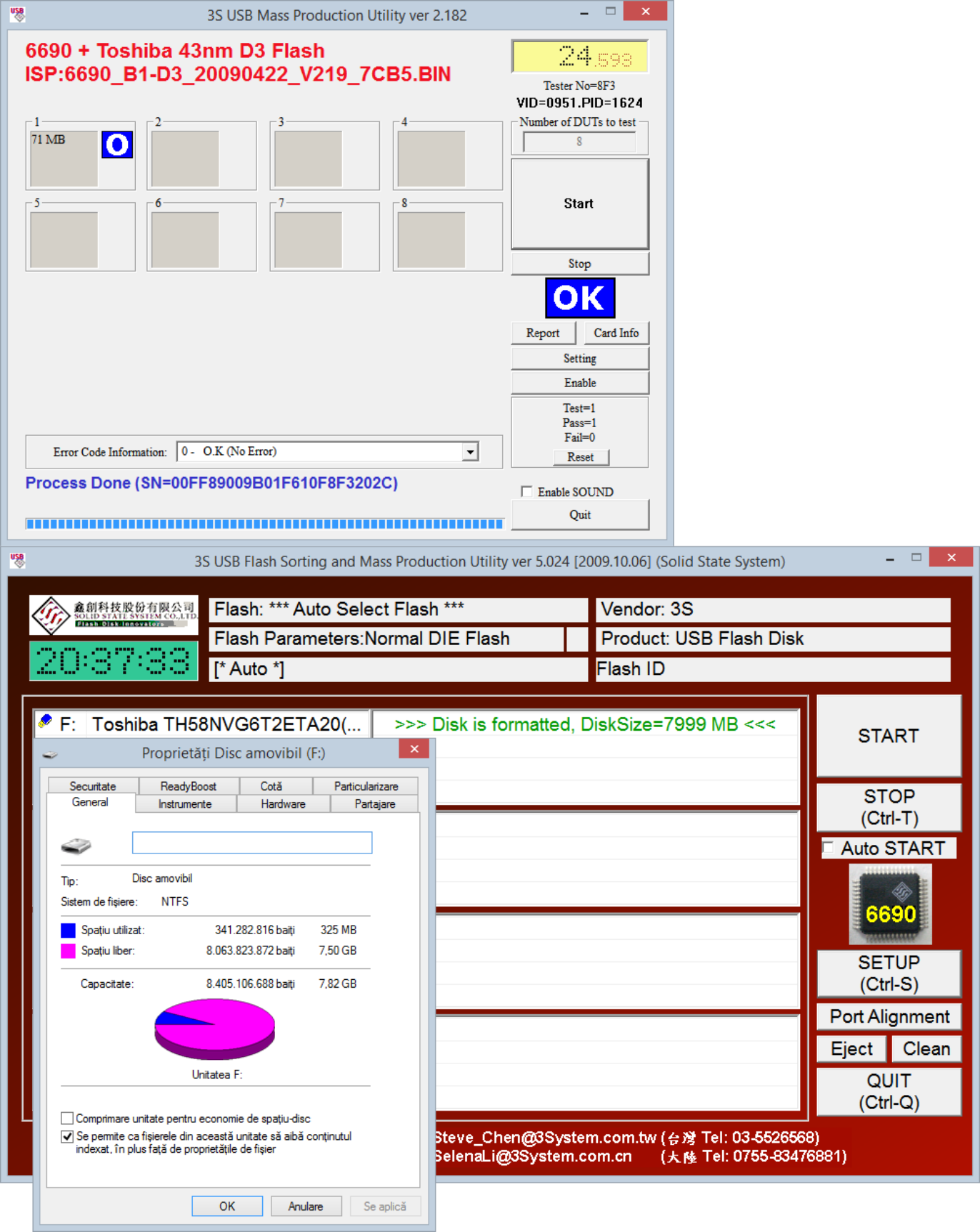Open the Report button
This screenshot has height=1232, width=980.
(543, 333)
